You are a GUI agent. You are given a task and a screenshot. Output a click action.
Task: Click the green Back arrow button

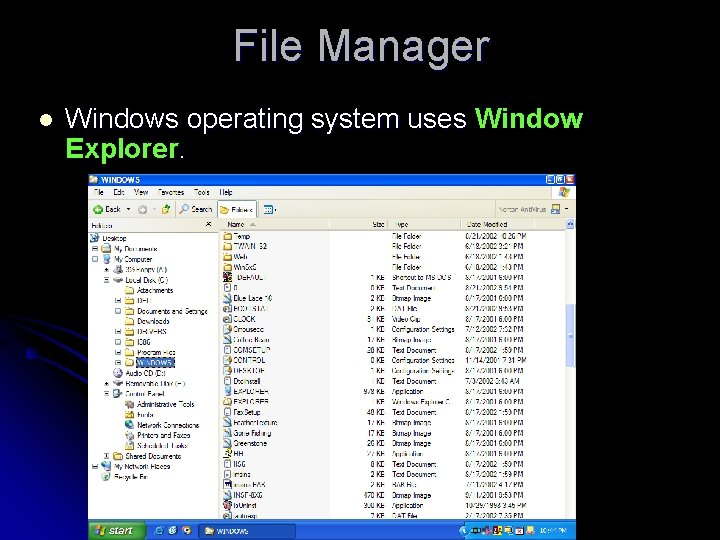(107, 209)
